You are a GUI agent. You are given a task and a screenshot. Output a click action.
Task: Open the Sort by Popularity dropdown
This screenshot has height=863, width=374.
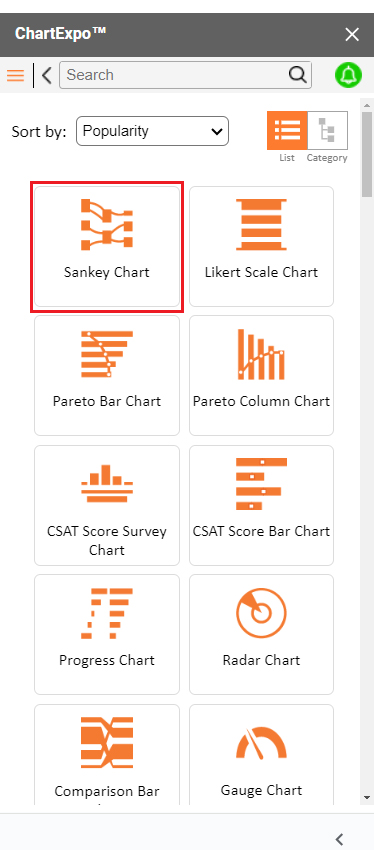tap(152, 131)
